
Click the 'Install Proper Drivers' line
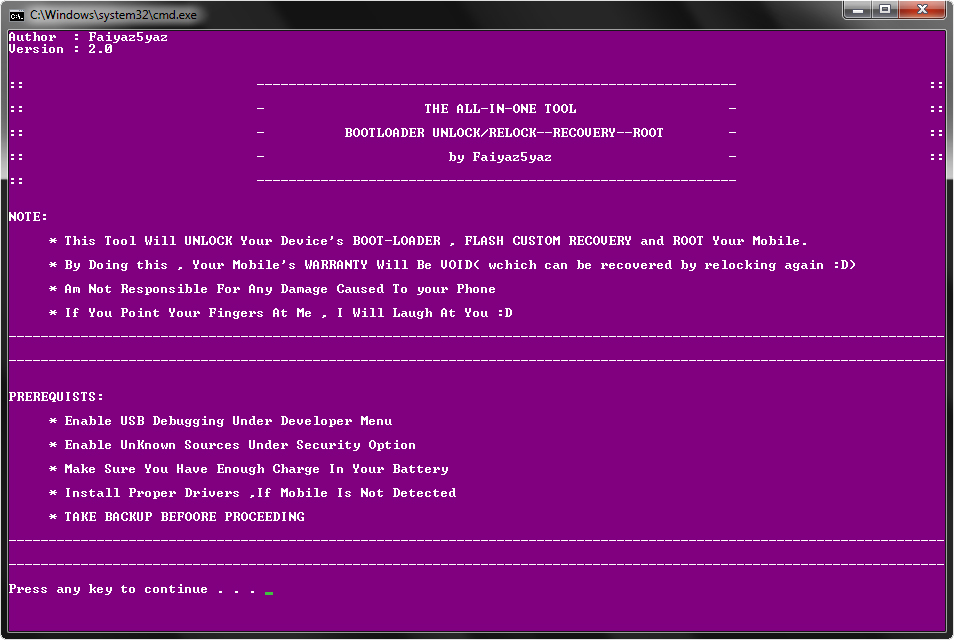tap(260, 493)
